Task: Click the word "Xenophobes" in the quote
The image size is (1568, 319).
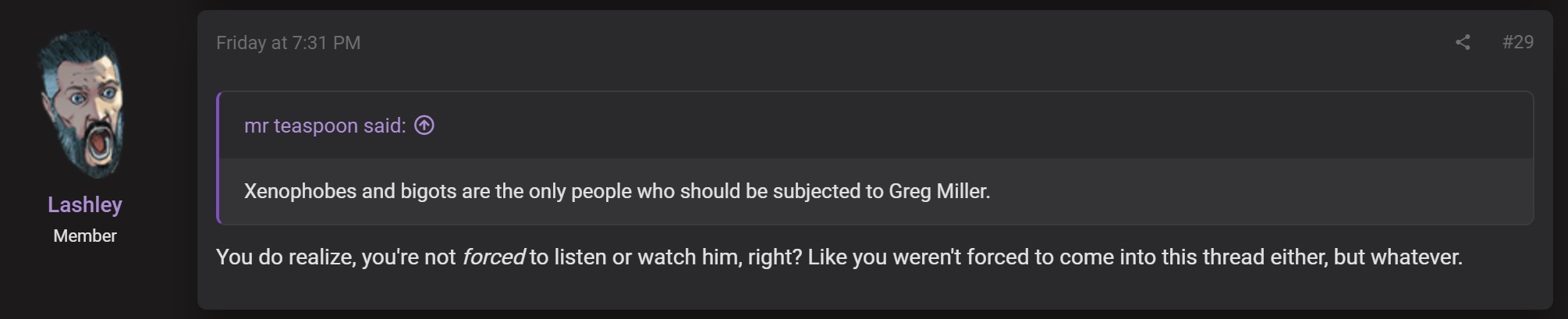Action: [x=300, y=191]
